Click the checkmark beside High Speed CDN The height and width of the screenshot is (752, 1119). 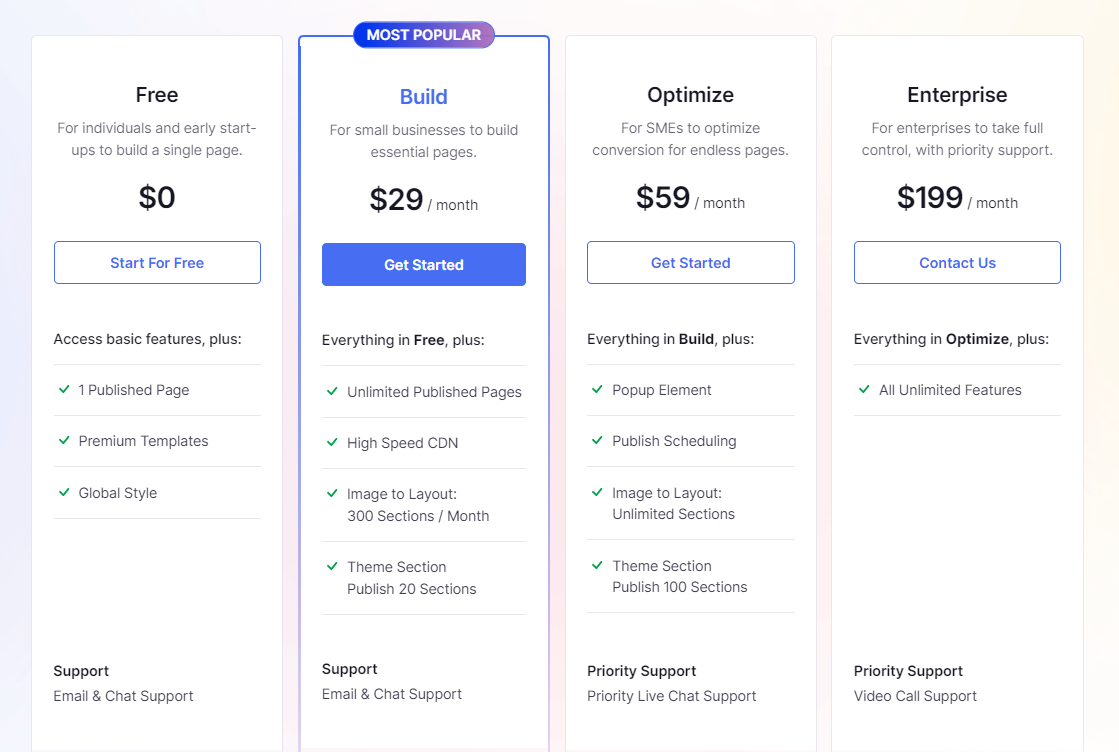(x=331, y=442)
